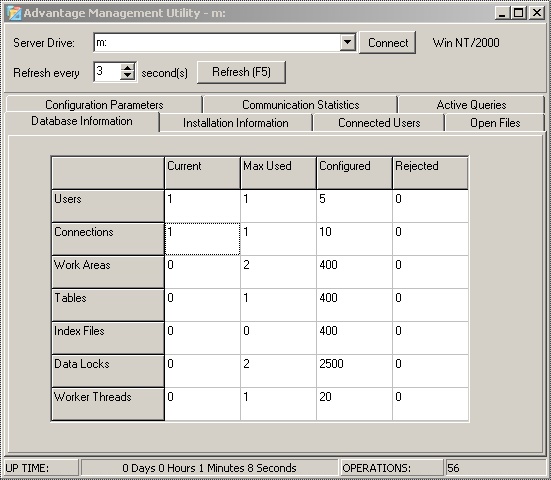Select the Connections row header

pyautogui.click(x=108, y=239)
